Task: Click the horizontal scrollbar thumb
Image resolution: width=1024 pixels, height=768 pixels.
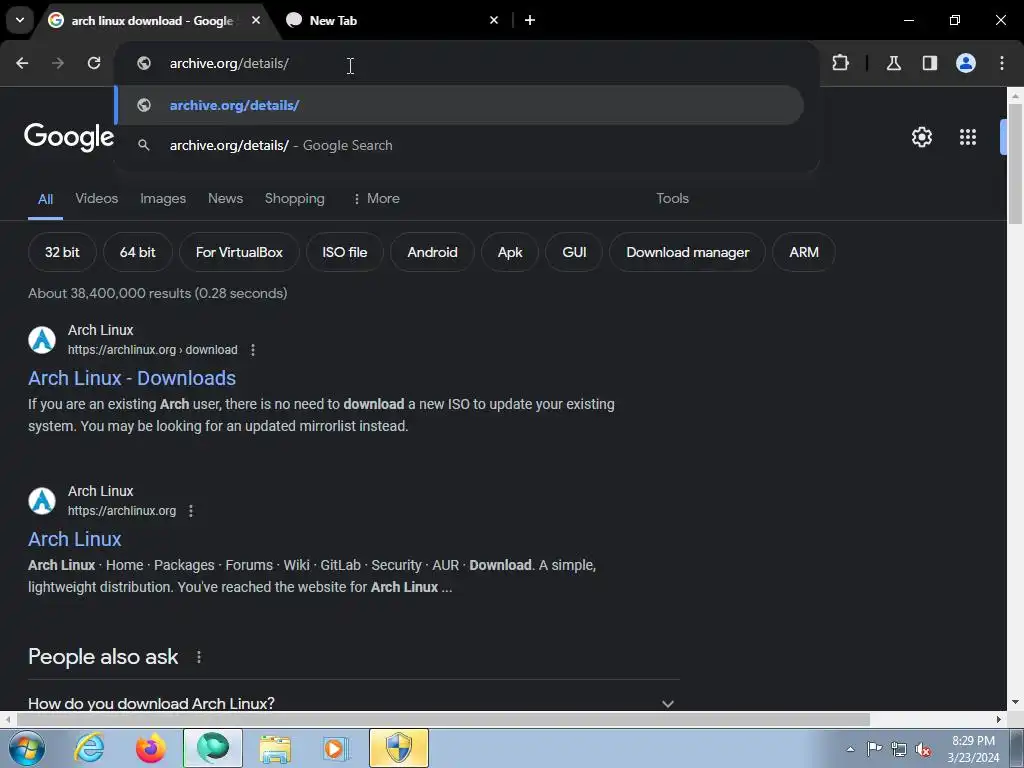Action: click(x=443, y=719)
